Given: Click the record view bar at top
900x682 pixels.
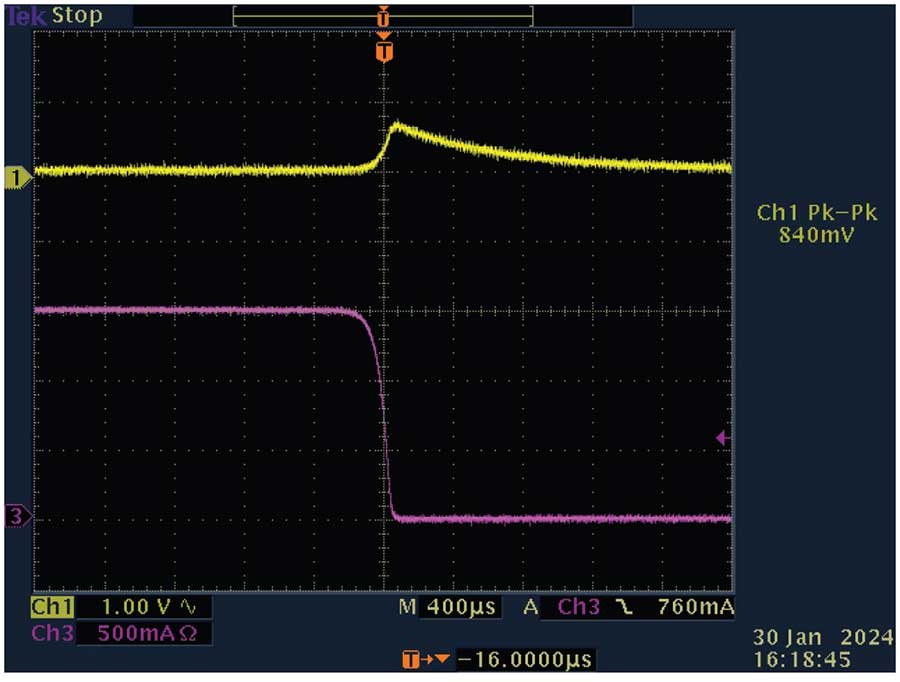Looking at the screenshot, I should click(x=382, y=17).
